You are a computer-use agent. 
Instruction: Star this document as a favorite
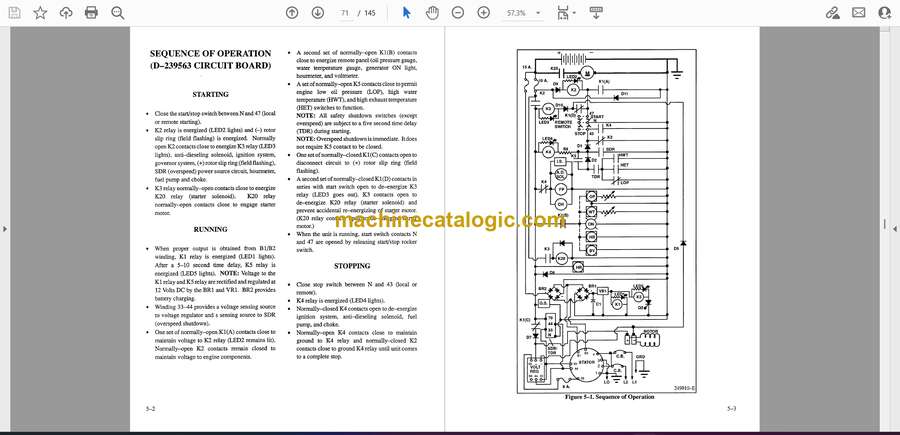coord(40,13)
